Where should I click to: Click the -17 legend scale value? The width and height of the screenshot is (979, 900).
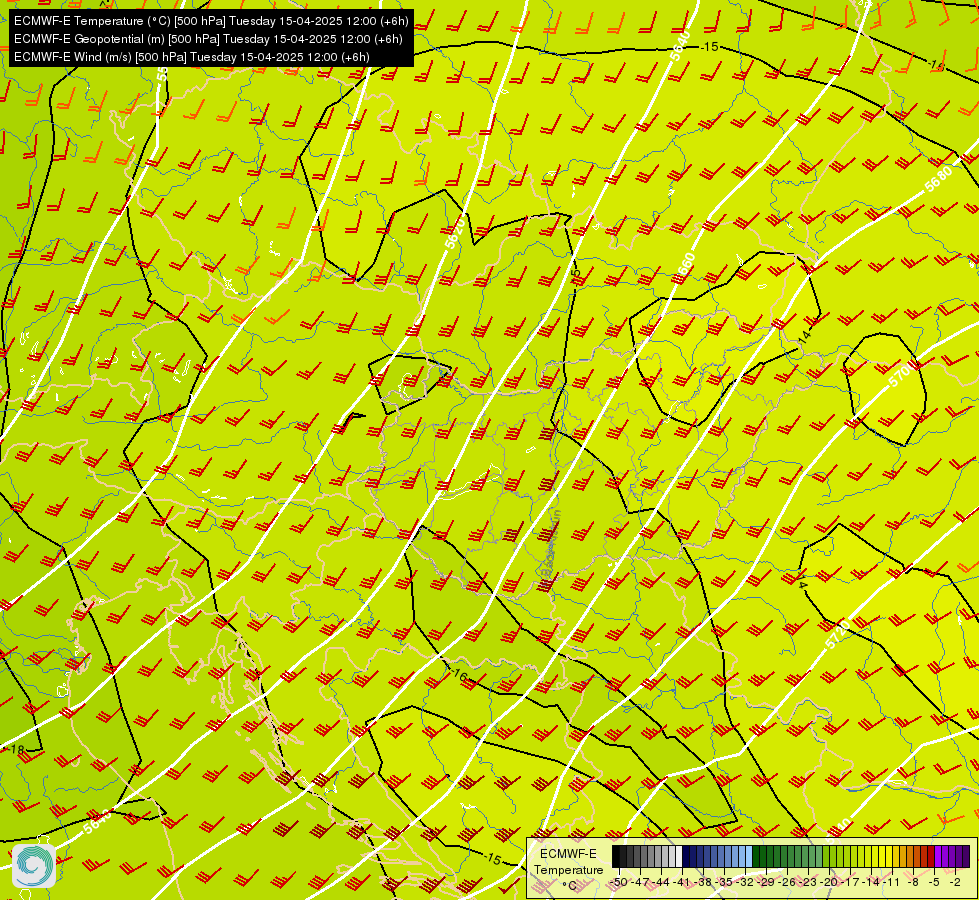pos(850,882)
